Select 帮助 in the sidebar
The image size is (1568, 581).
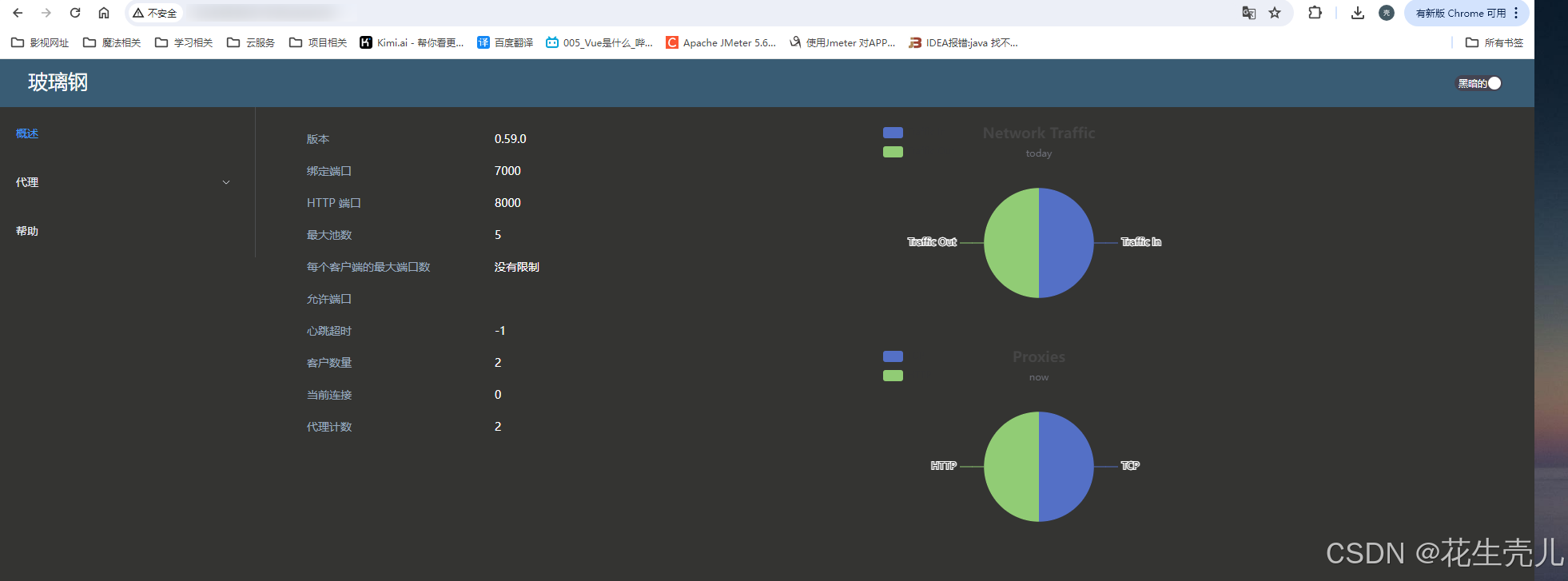pyautogui.click(x=27, y=231)
